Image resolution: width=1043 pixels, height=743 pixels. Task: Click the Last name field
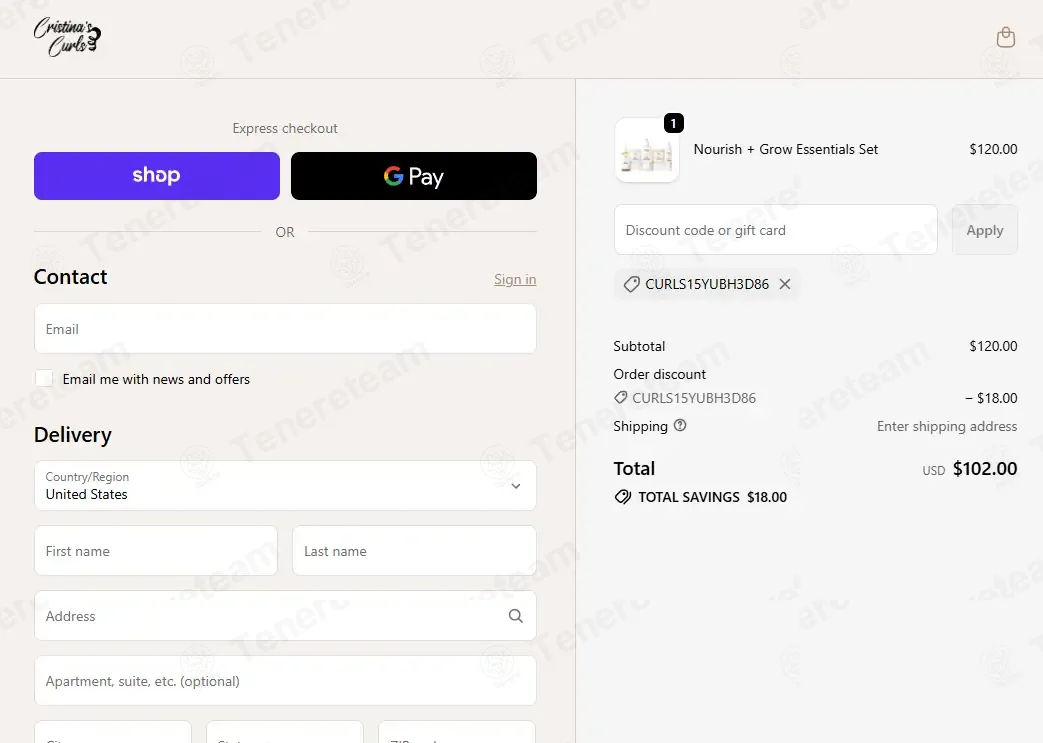click(414, 551)
